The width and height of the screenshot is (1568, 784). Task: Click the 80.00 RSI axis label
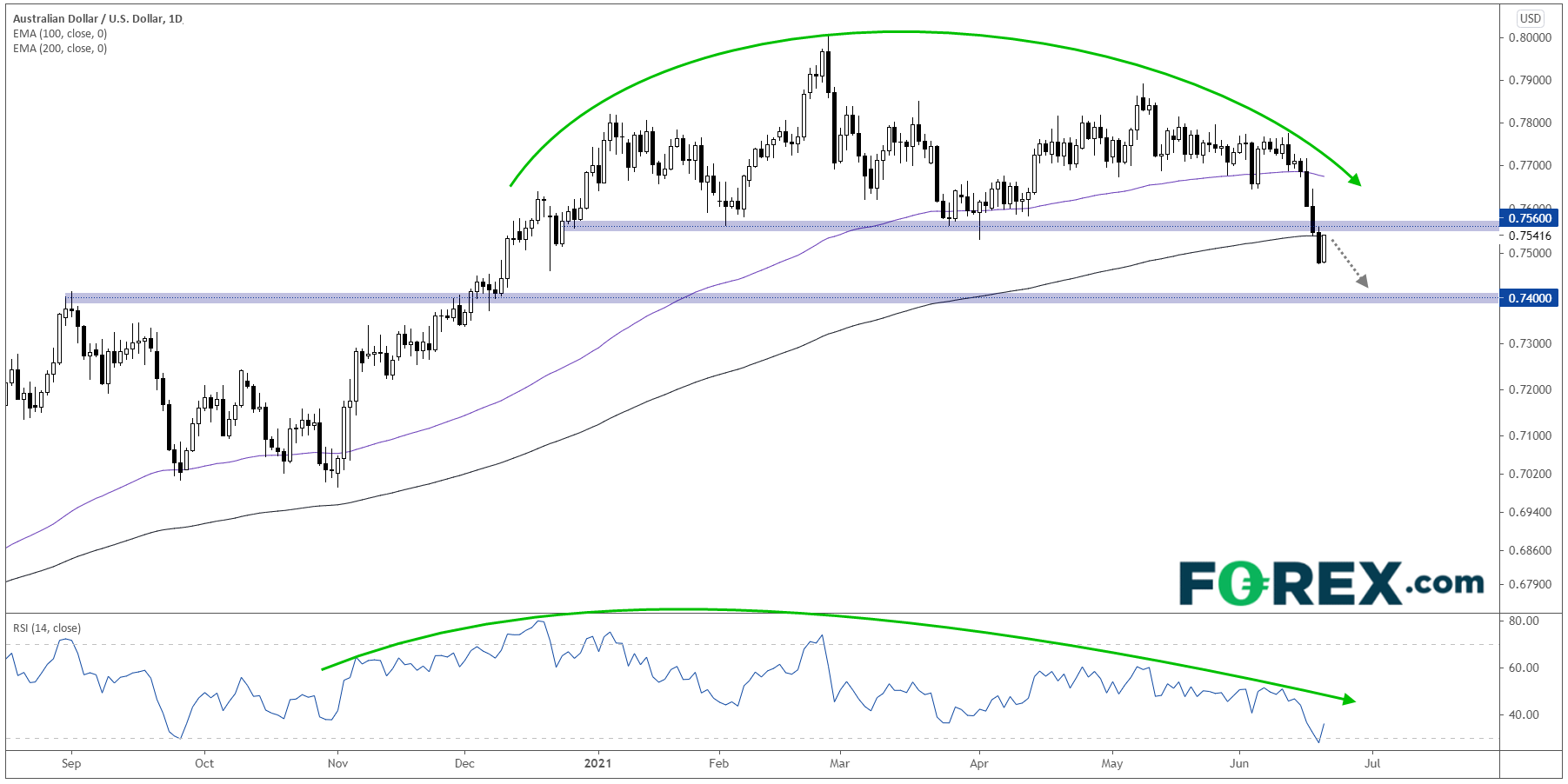1524,621
